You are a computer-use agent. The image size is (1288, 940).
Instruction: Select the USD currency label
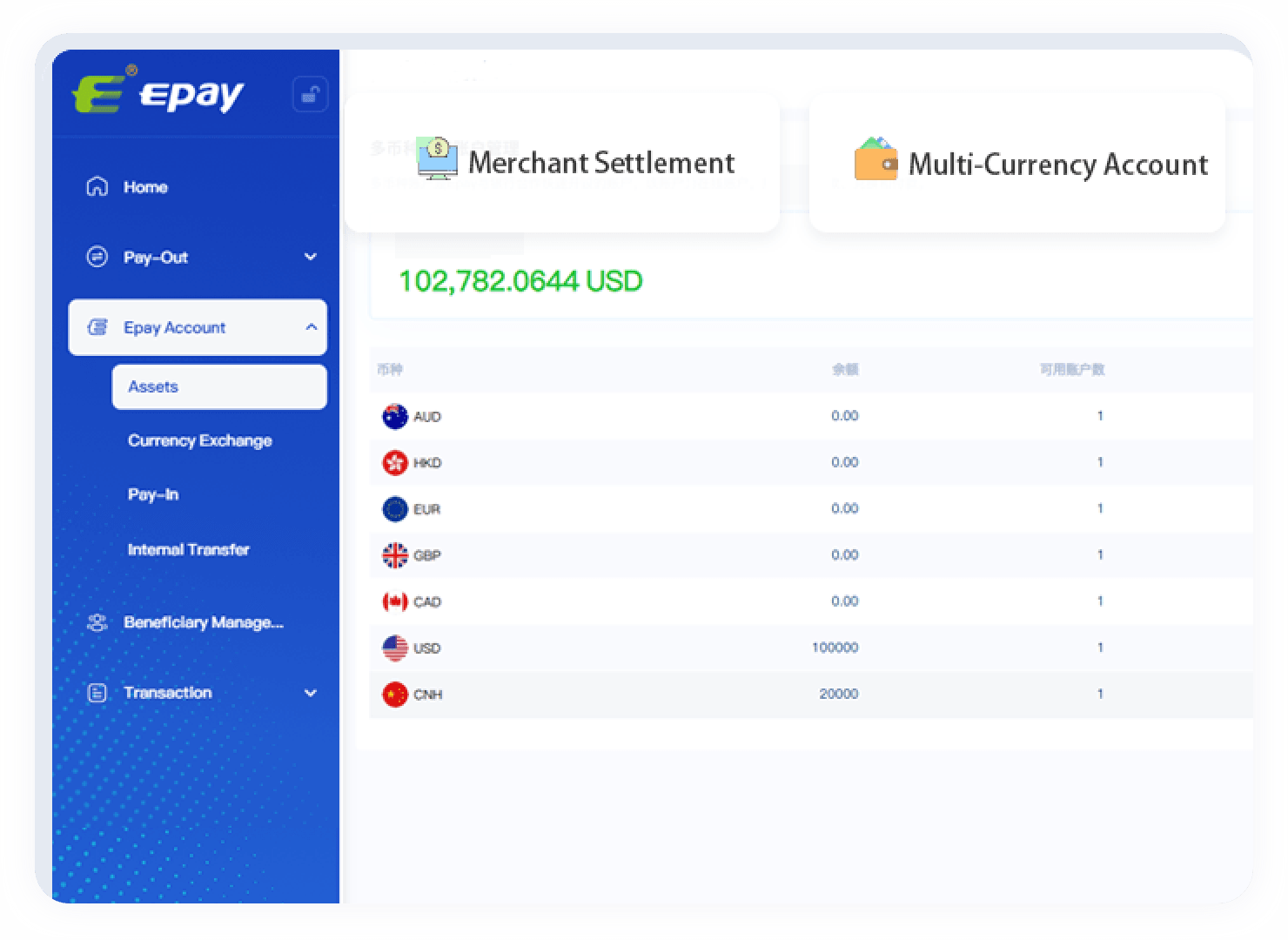(x=427, y=648)
